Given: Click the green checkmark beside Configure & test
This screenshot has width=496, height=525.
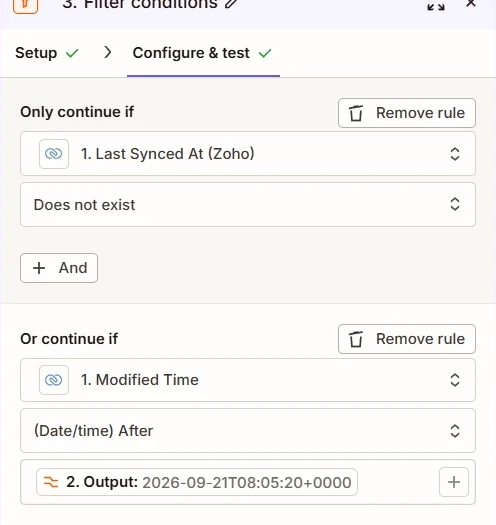Looking at the screenshot, I should click(x=265, y=53).
